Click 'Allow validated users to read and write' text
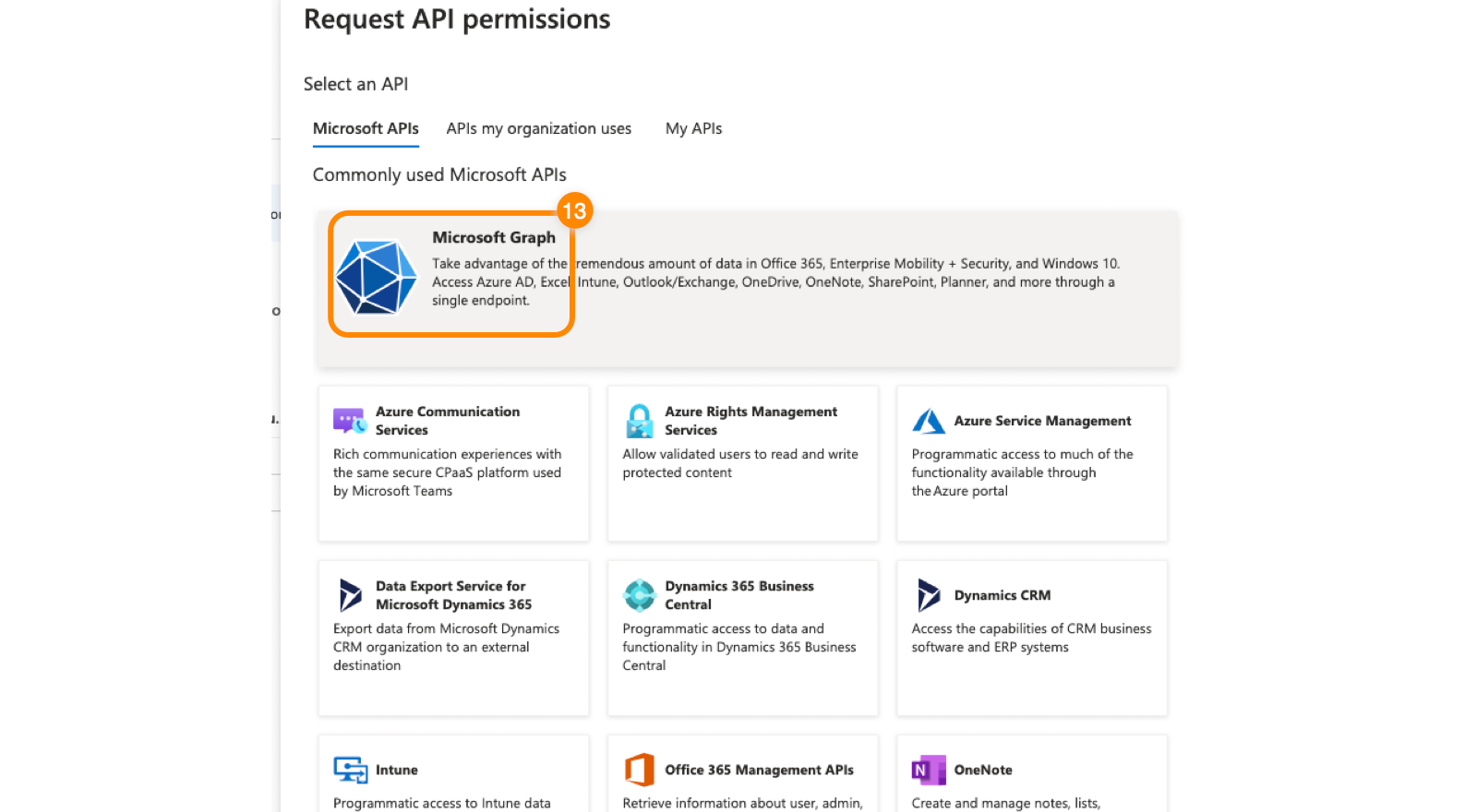Viewport: 1477px width, 812px height. [x=740, y=463]
